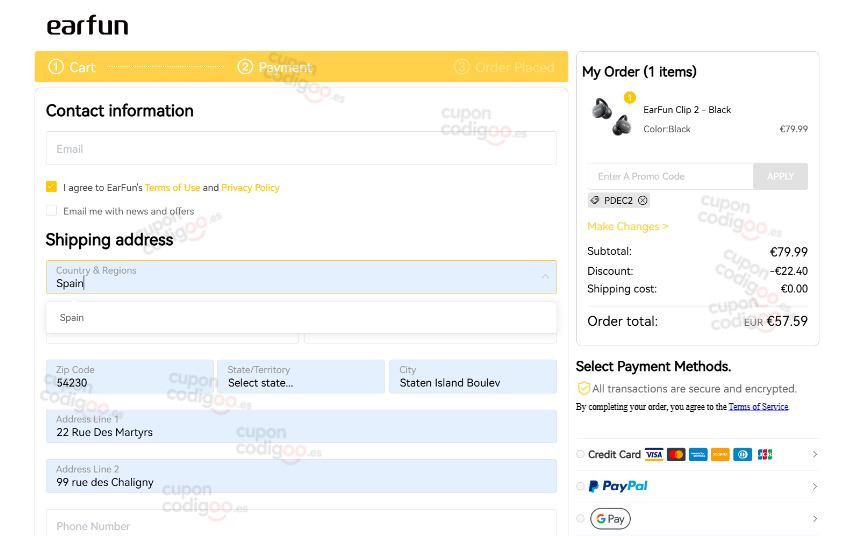Collapse the Country & Regions dropdown arrow

click(545, 276)
